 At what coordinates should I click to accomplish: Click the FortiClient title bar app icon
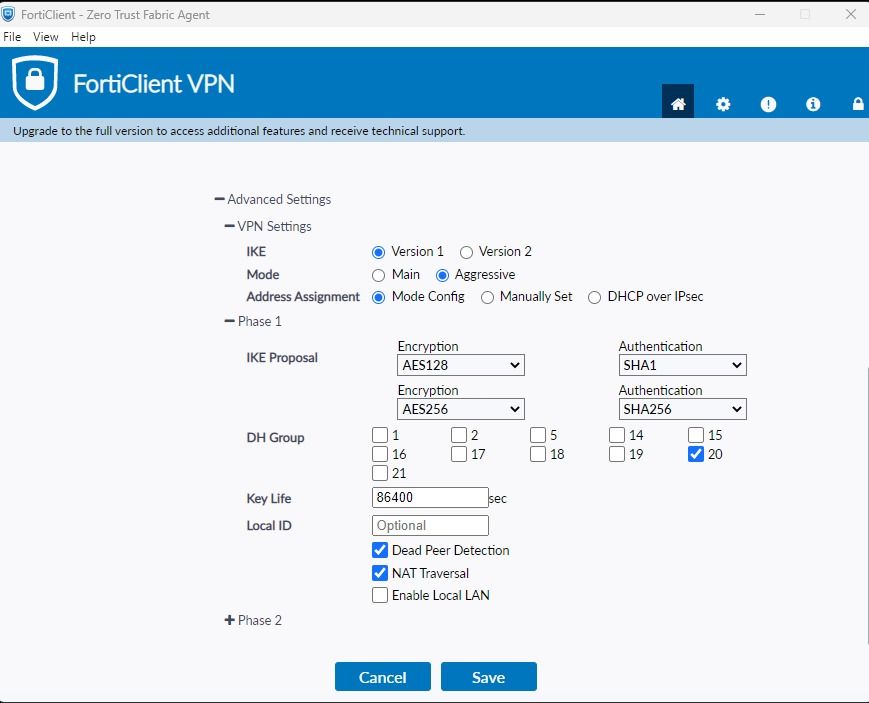(x=8, y=14)
